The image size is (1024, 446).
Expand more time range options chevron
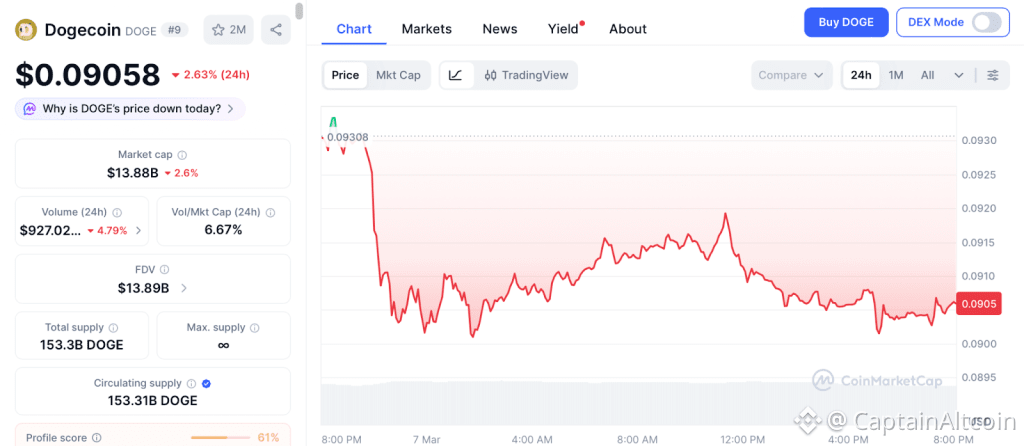959,75
